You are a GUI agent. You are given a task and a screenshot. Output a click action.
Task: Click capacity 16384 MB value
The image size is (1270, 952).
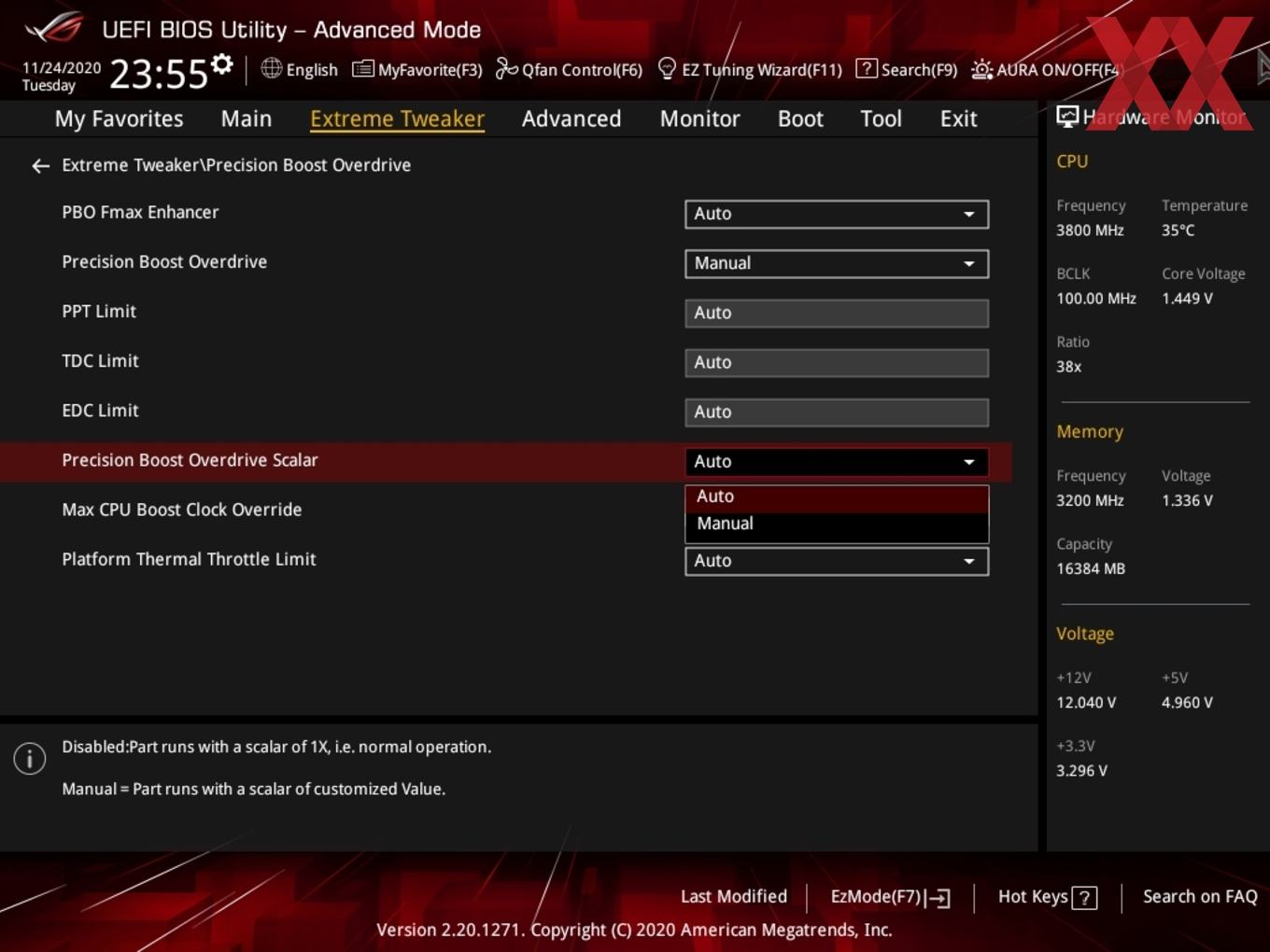tap(1091, 568)
